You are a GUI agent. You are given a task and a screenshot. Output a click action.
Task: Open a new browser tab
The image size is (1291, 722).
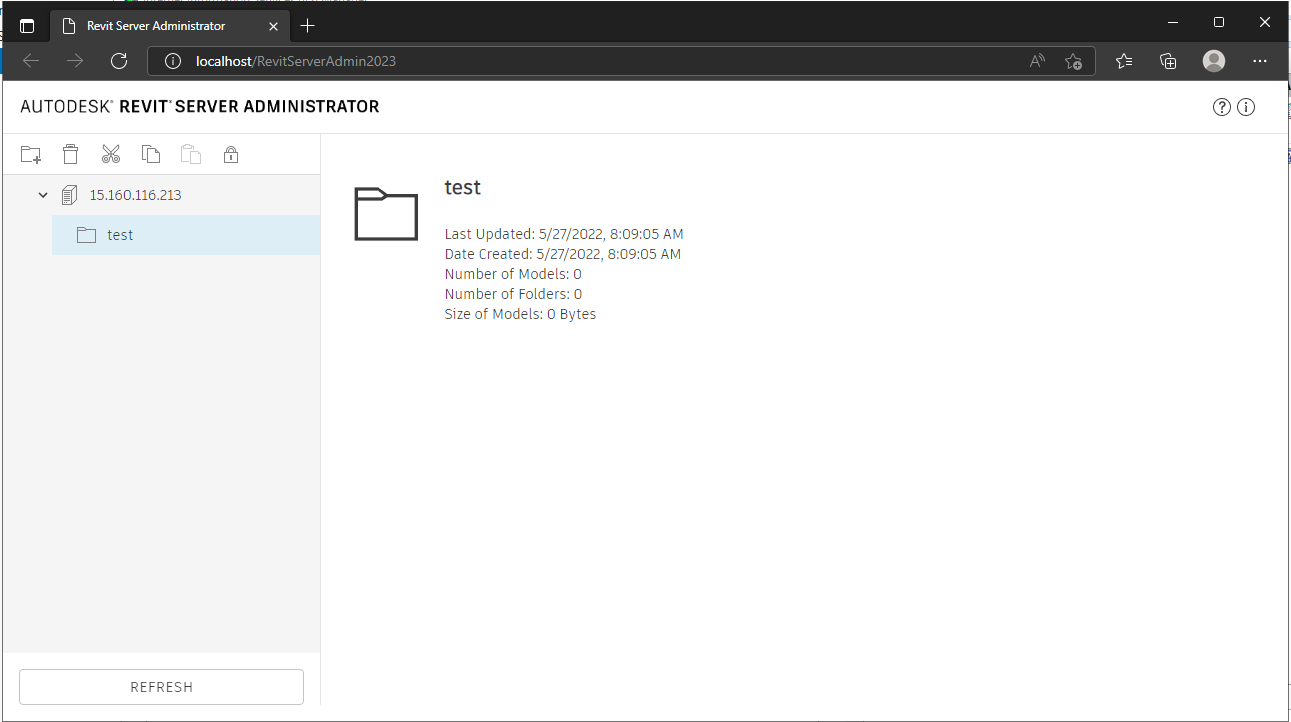(308, 26)
